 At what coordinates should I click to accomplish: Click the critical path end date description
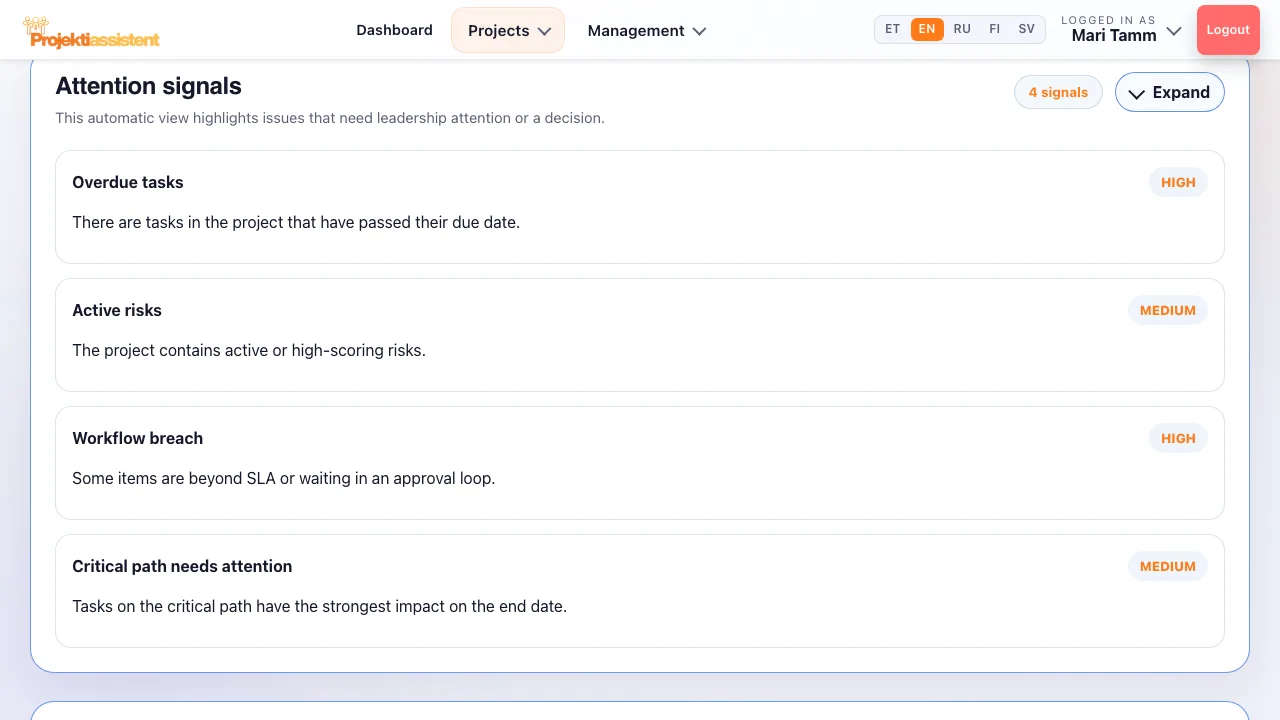click(x=319, y=606)
